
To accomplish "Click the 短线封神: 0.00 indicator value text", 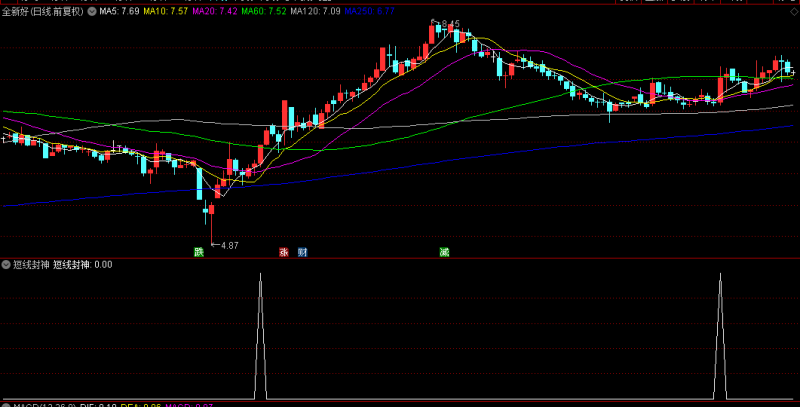I will (x=83, y=265).
